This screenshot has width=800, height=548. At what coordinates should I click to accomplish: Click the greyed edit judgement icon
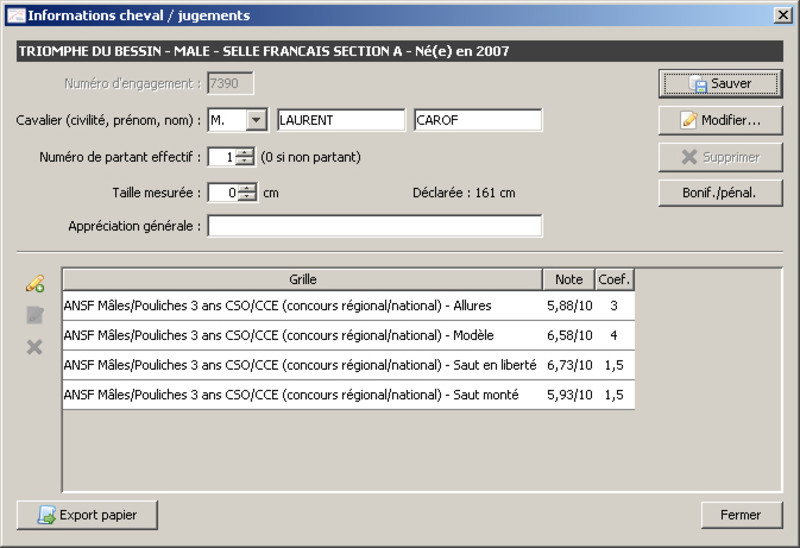click(x=35, y=315)
